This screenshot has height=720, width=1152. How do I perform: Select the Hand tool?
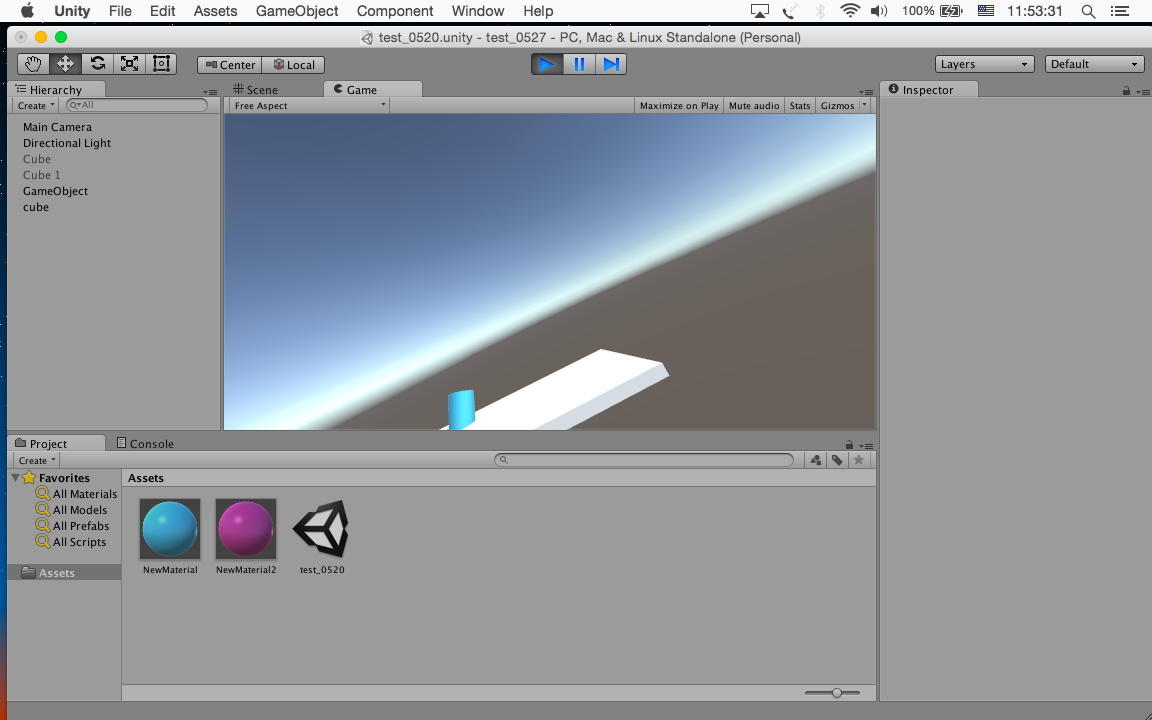(x=33, y=64)
